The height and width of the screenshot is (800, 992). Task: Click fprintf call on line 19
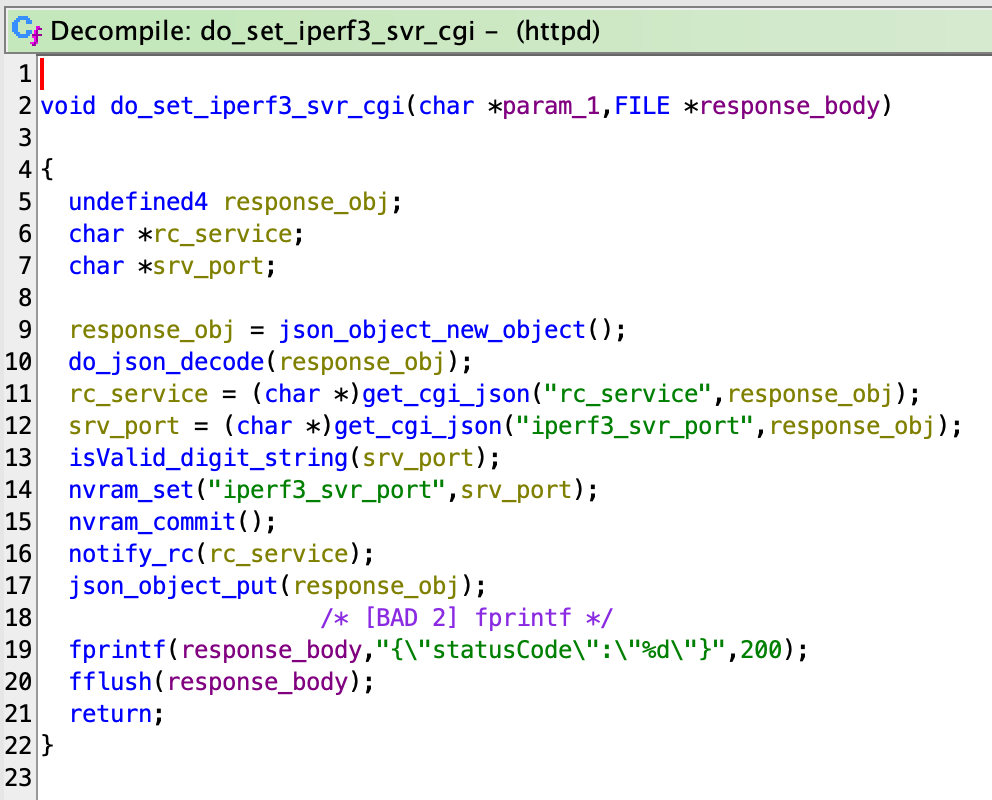tap(117, 650)
